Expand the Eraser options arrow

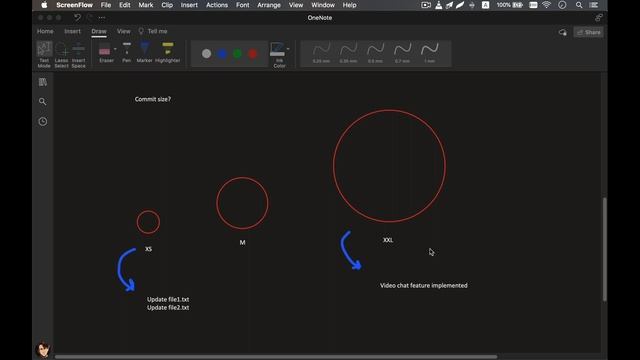(115, 49)
